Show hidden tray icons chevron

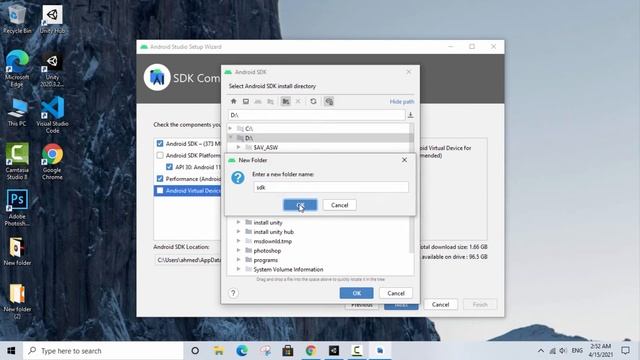click(x=541, y=351)
